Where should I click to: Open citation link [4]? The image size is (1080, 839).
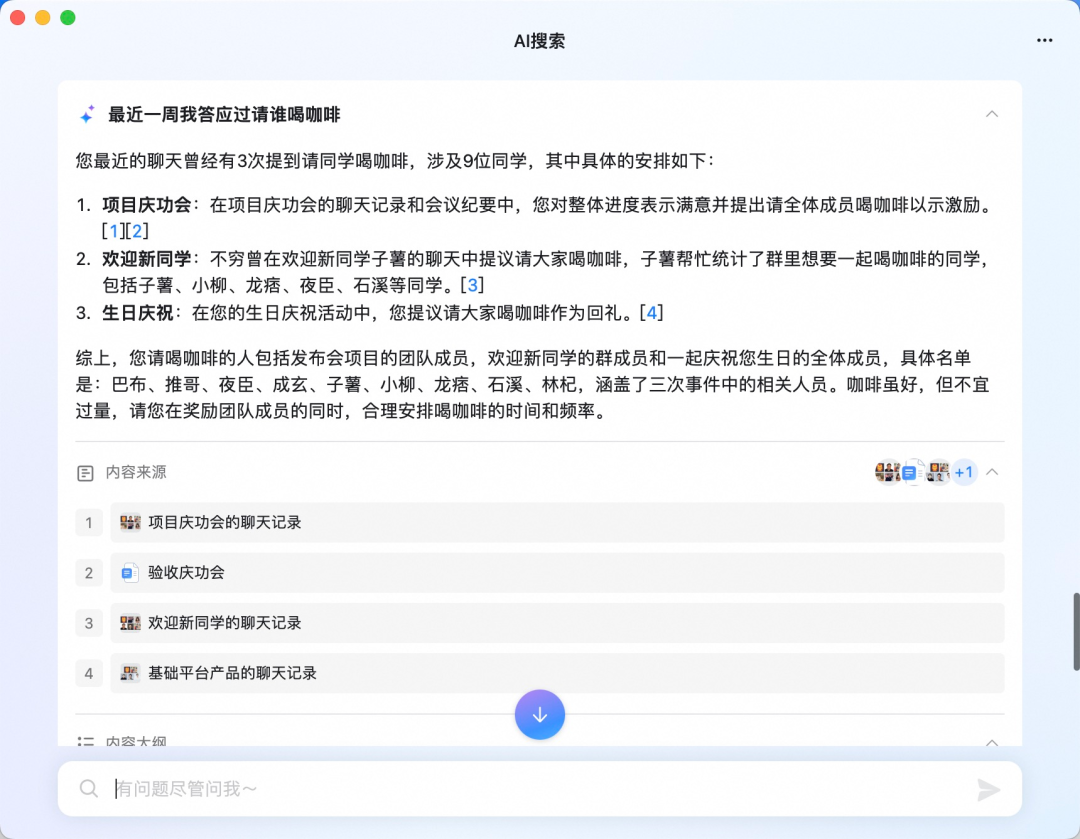[652, 313]
